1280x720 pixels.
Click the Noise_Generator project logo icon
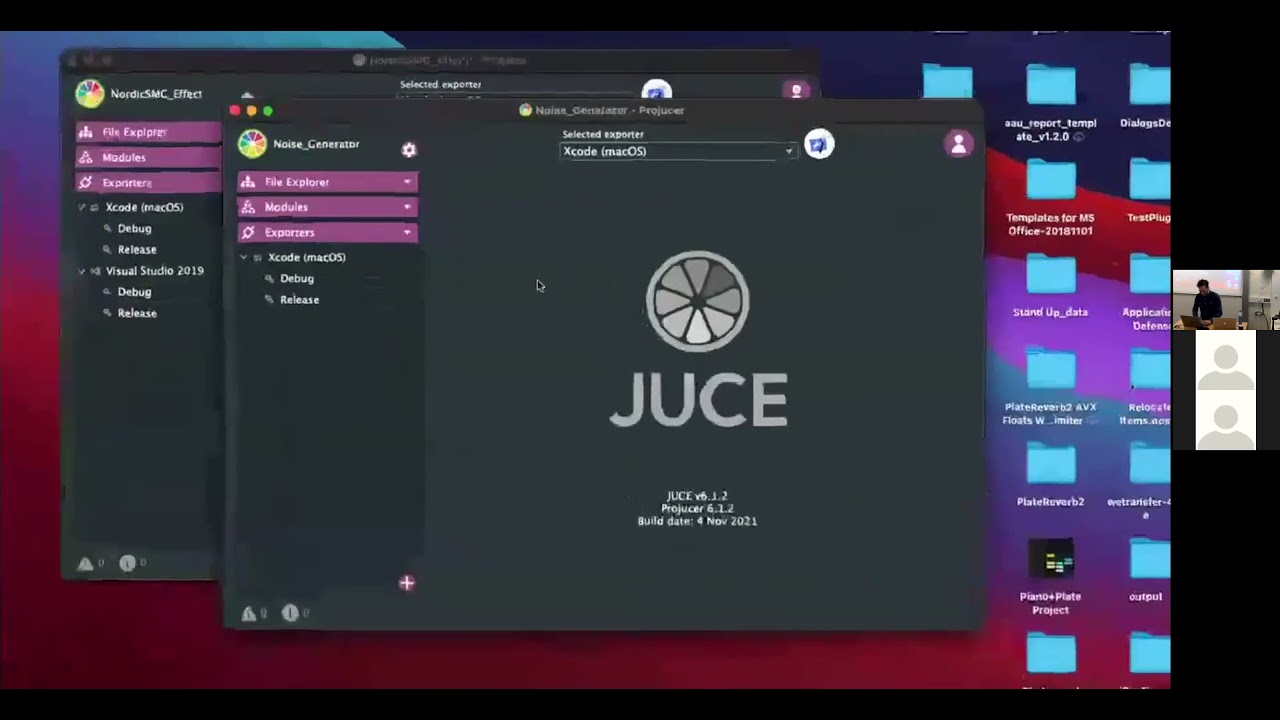(252, 144)
